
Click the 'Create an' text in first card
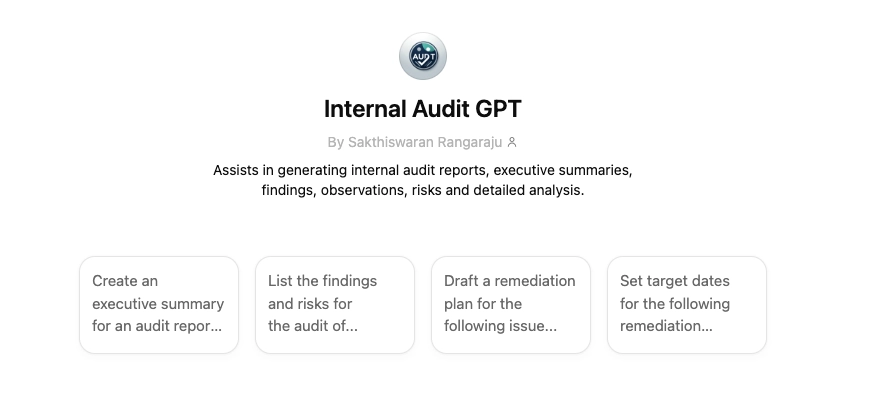click(125, 281)
